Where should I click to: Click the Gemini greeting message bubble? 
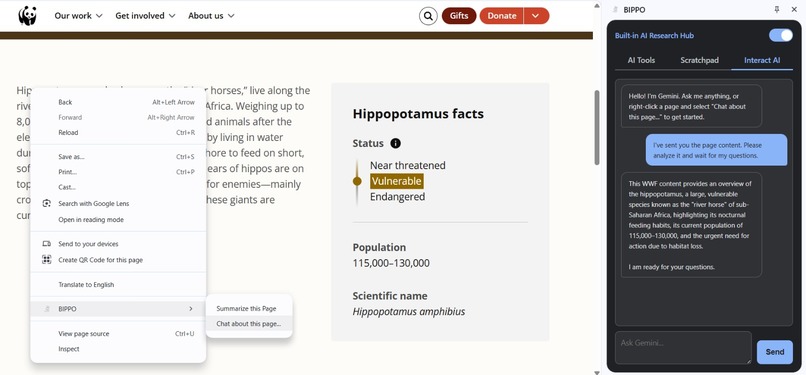tap(691, 106)
